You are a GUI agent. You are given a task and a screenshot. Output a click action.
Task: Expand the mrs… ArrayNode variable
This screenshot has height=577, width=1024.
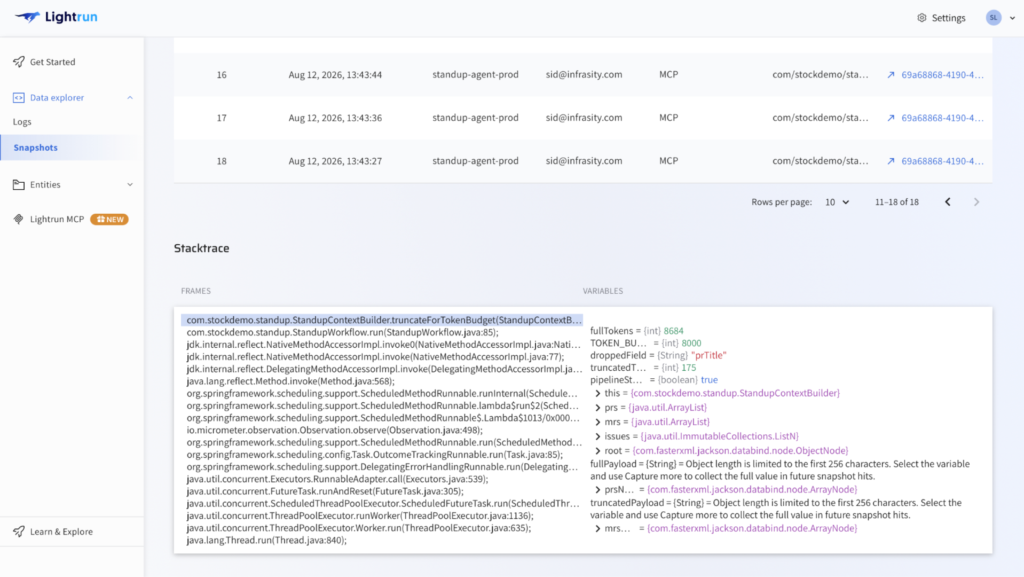[x=598, y=529]
